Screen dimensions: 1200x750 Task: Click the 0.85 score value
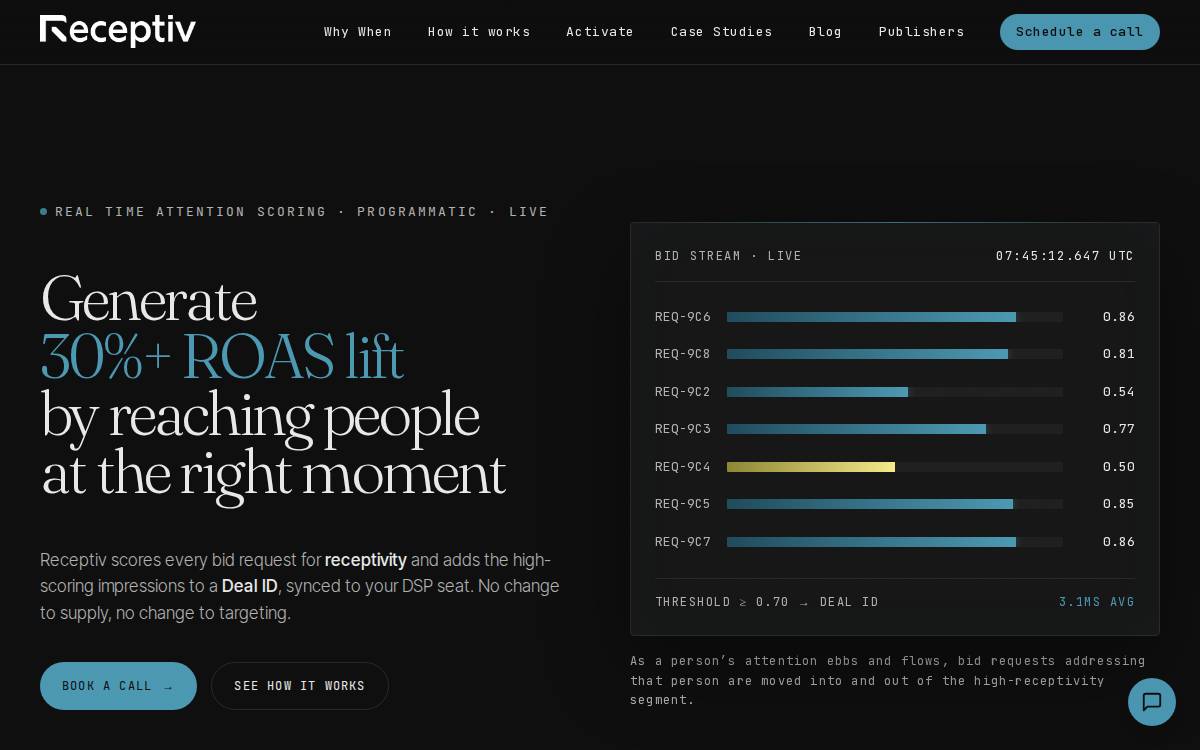click(x=1119, y=504)
